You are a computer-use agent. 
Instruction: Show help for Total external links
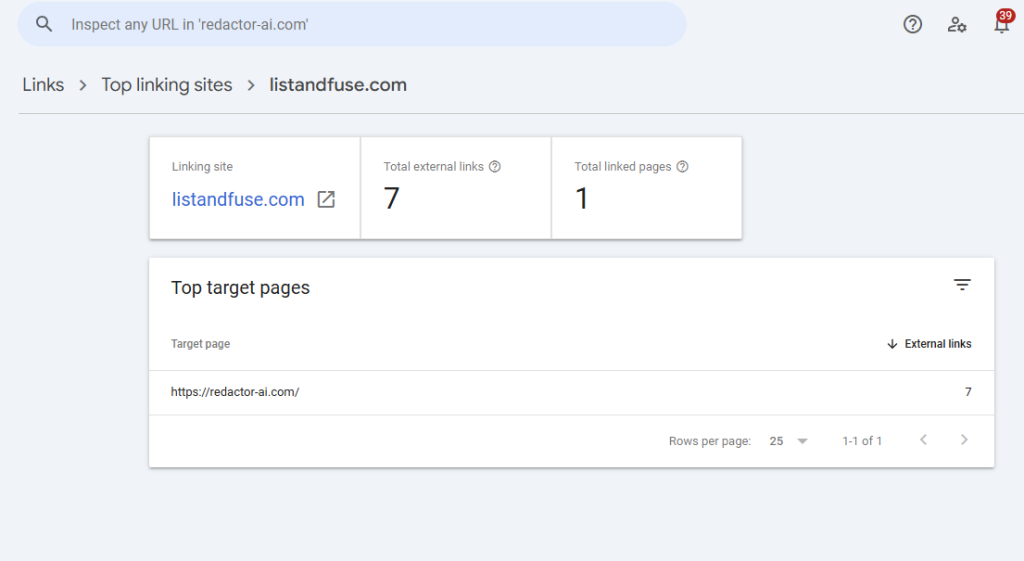click(x=495, y=167)
